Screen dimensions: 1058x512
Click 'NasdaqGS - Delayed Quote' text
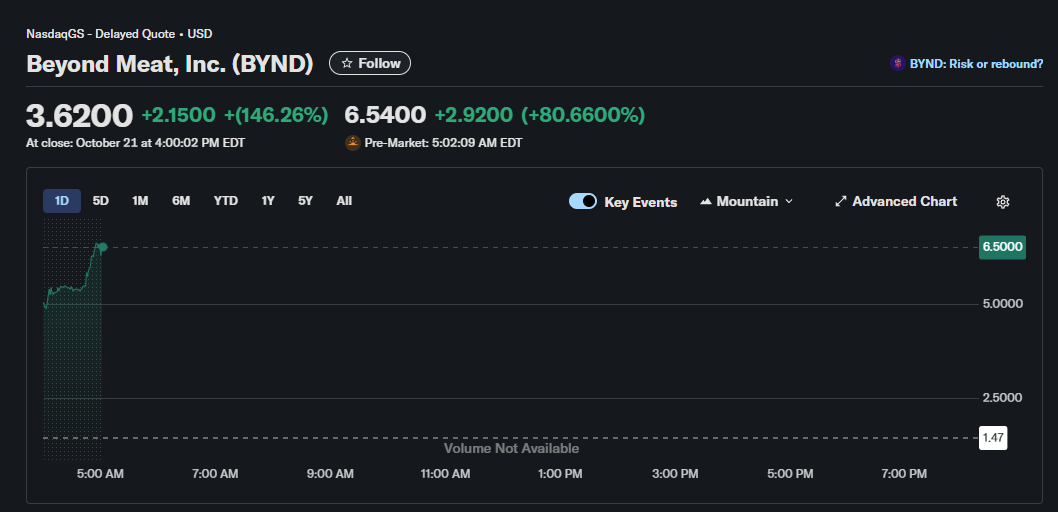(101, 34)
